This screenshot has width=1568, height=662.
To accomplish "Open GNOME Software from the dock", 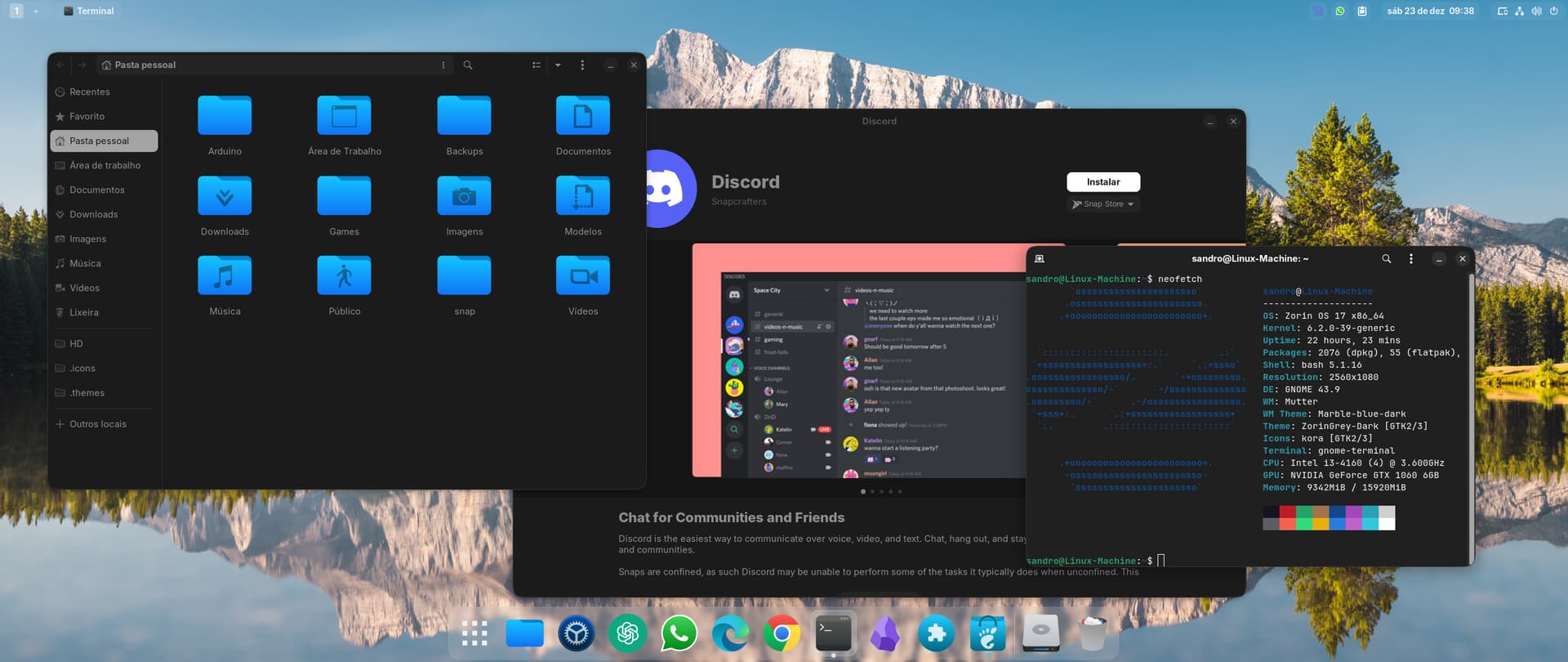I will (x=987, y=633).
